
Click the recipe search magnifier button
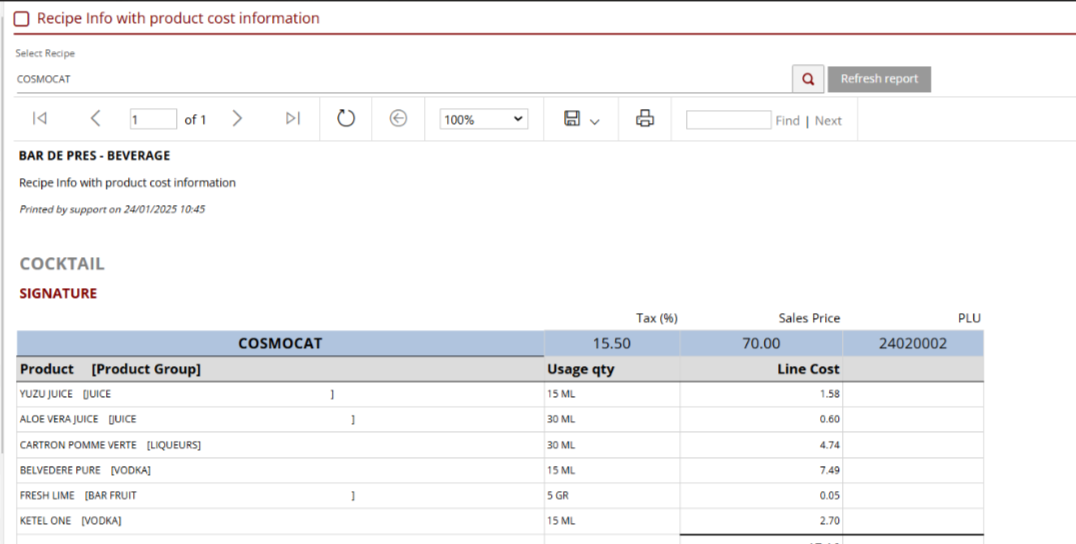tap(808, 79)
